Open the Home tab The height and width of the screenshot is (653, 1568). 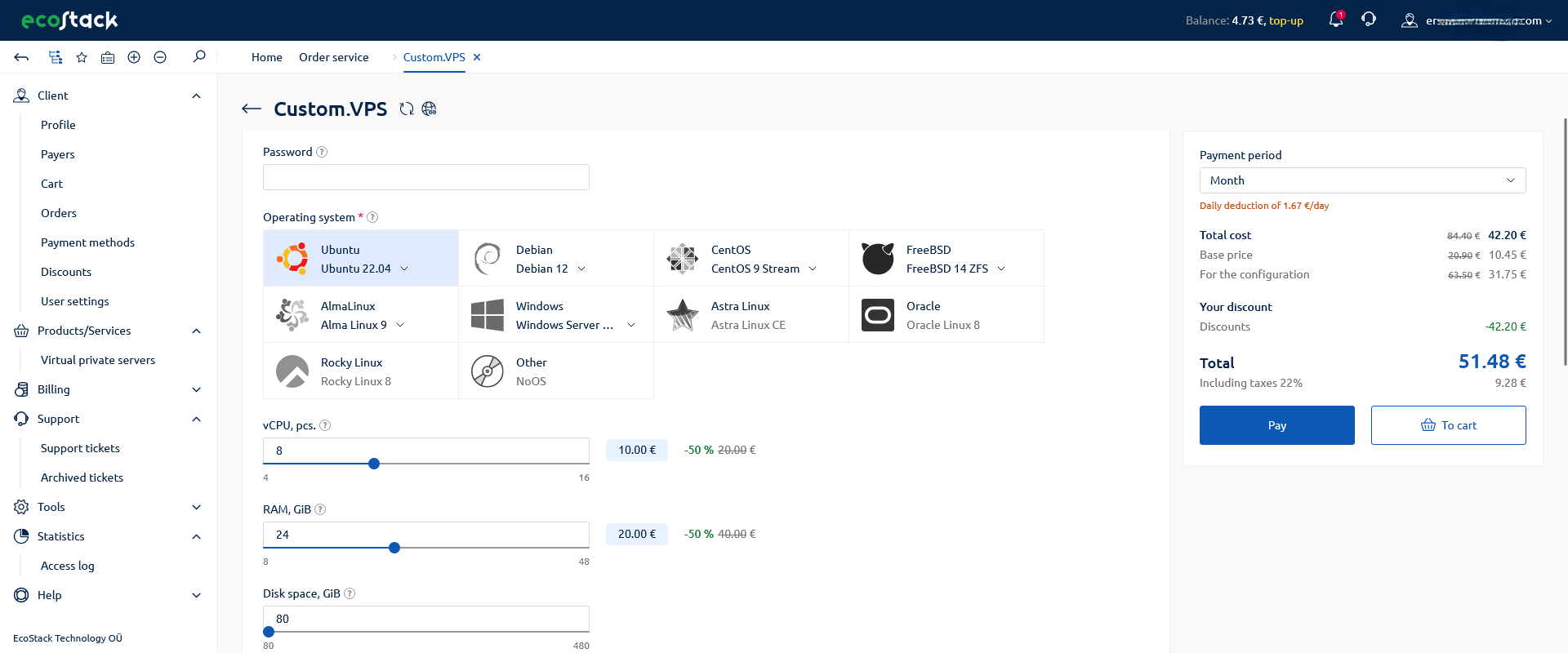(267, 57)
